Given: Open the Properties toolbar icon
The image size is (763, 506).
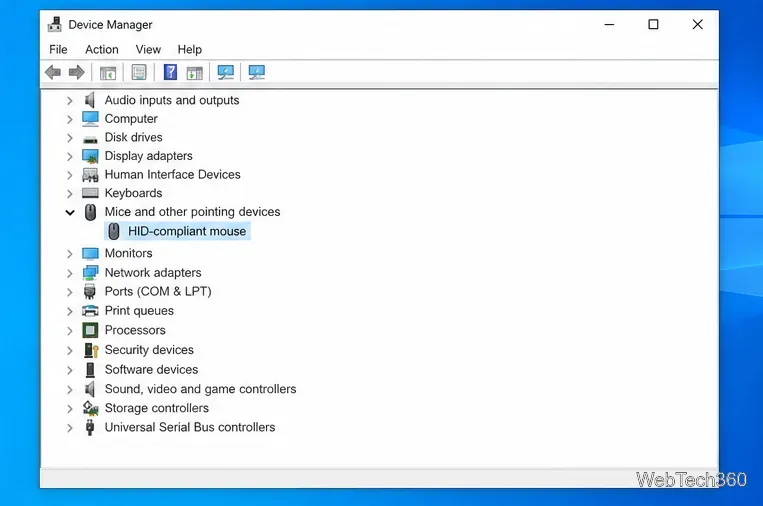Looking at the screenshot, I should coord(139,72).
